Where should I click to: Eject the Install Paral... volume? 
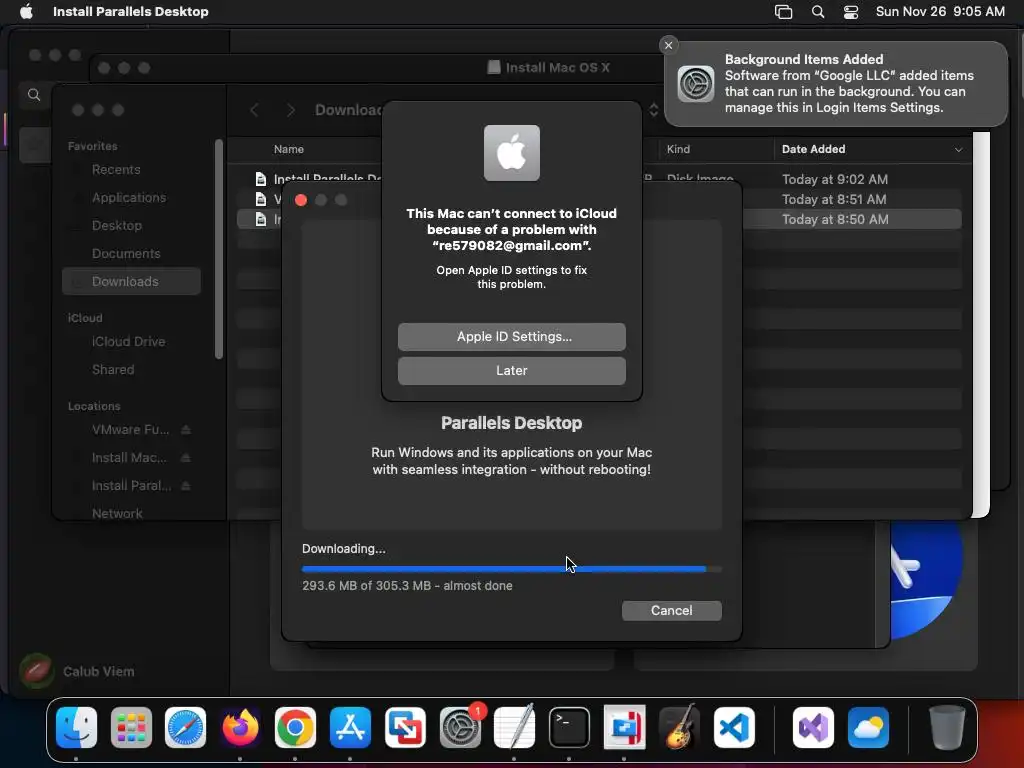click(x=185, y=486)
